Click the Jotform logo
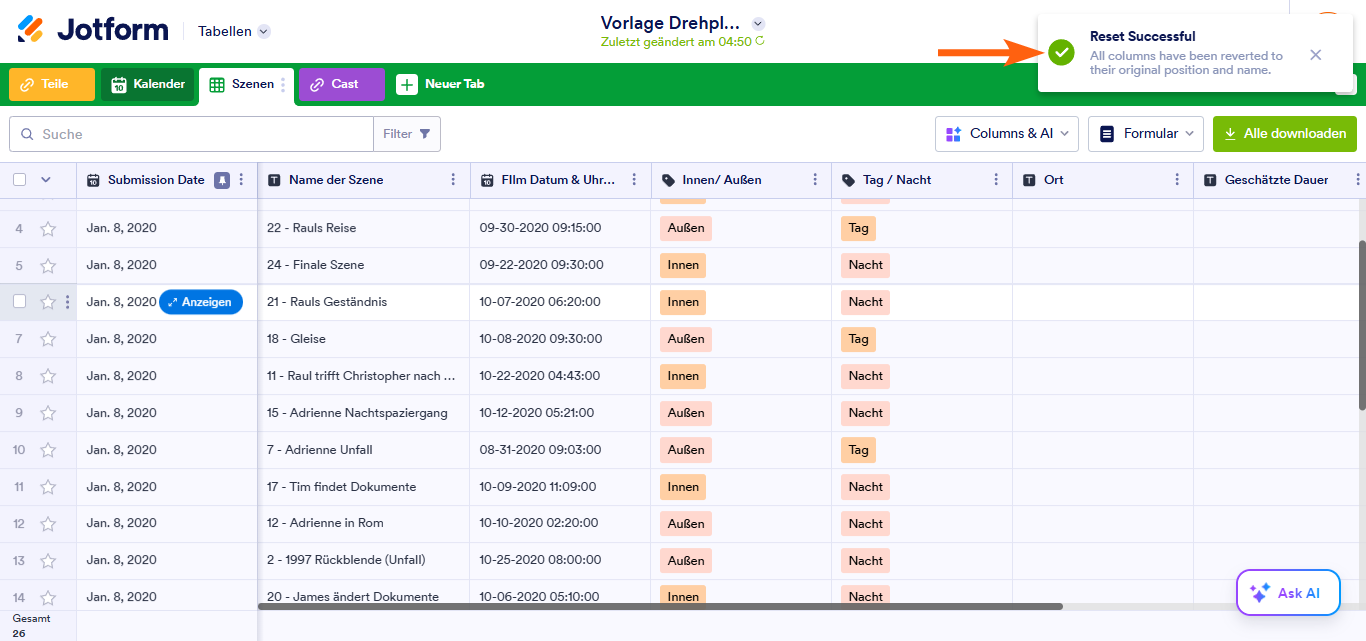Image resolution: width=1366 pixels, height=641 pixels. (x=92, y=30)
